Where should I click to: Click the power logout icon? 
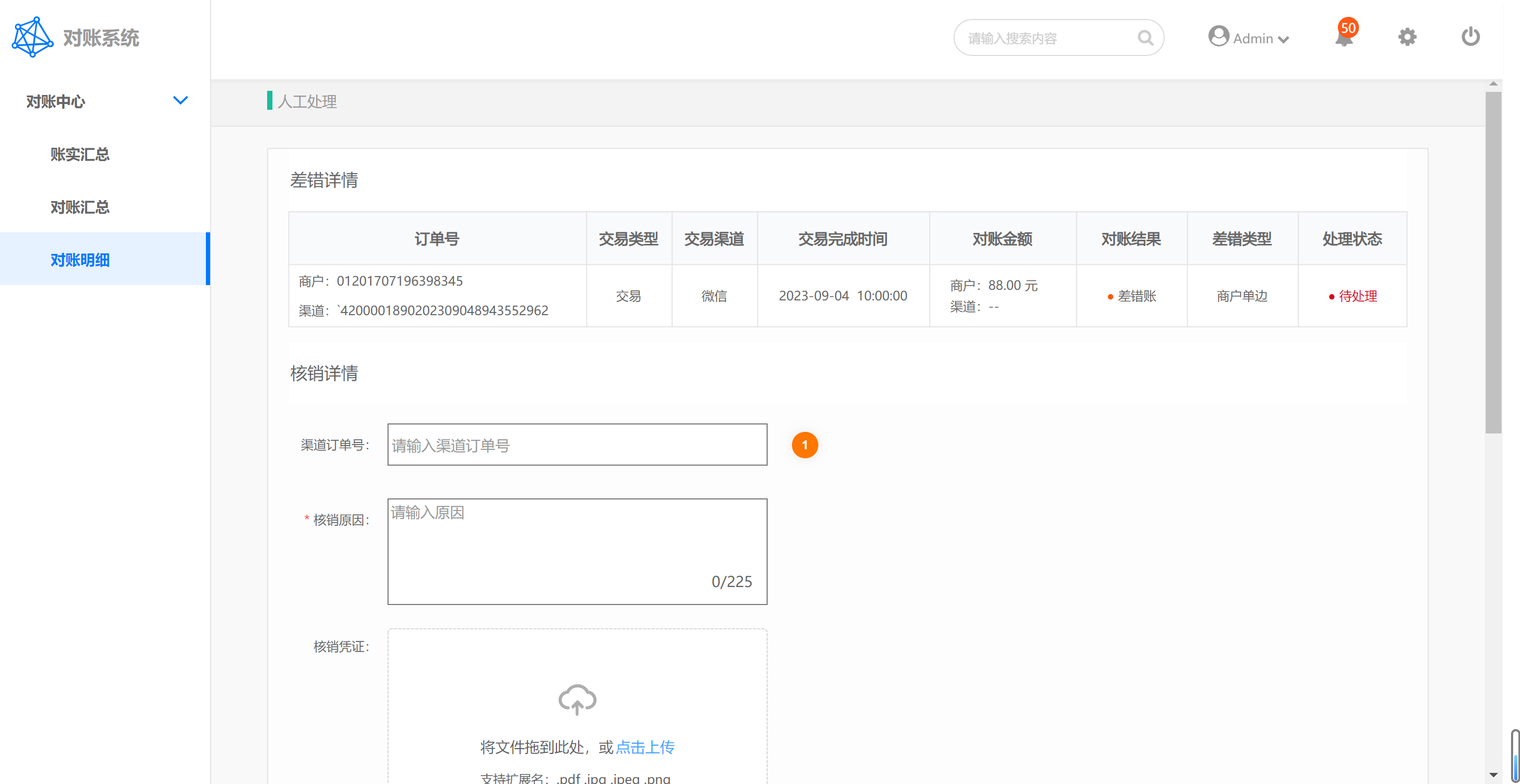pyautogui.click(x=1470, y=36)
